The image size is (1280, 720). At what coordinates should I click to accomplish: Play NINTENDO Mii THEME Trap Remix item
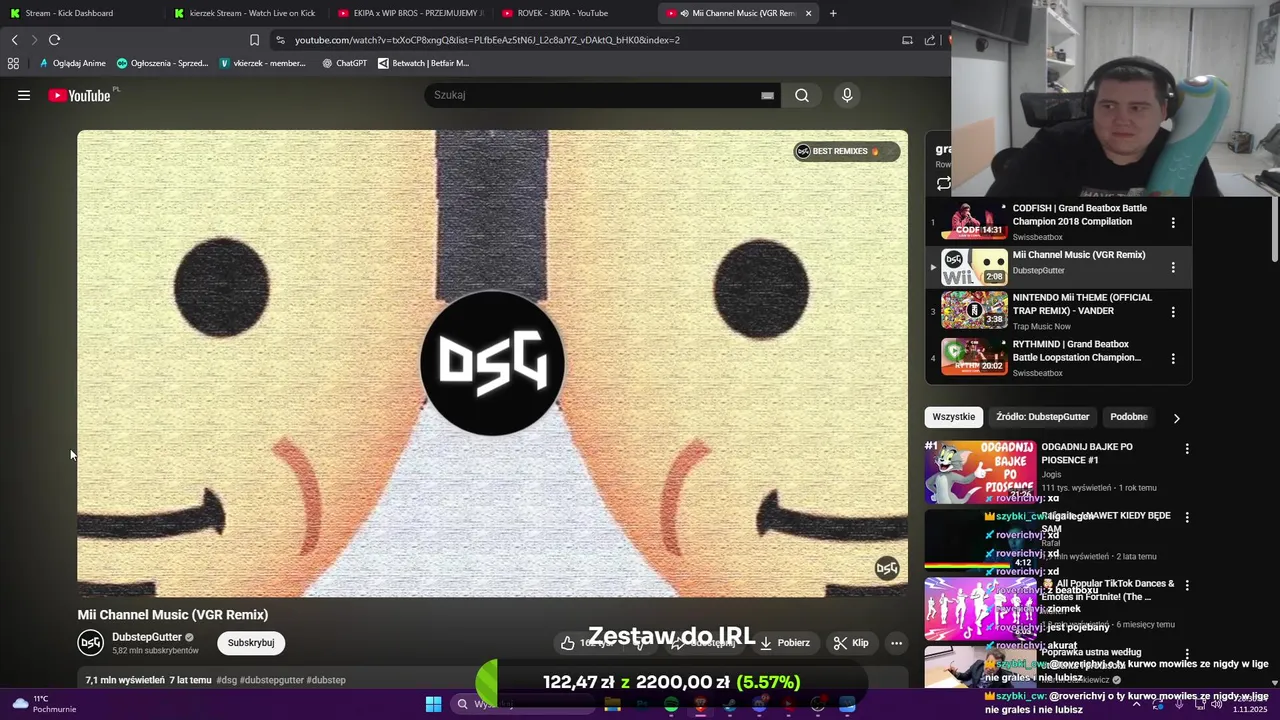pos(1058,311)
